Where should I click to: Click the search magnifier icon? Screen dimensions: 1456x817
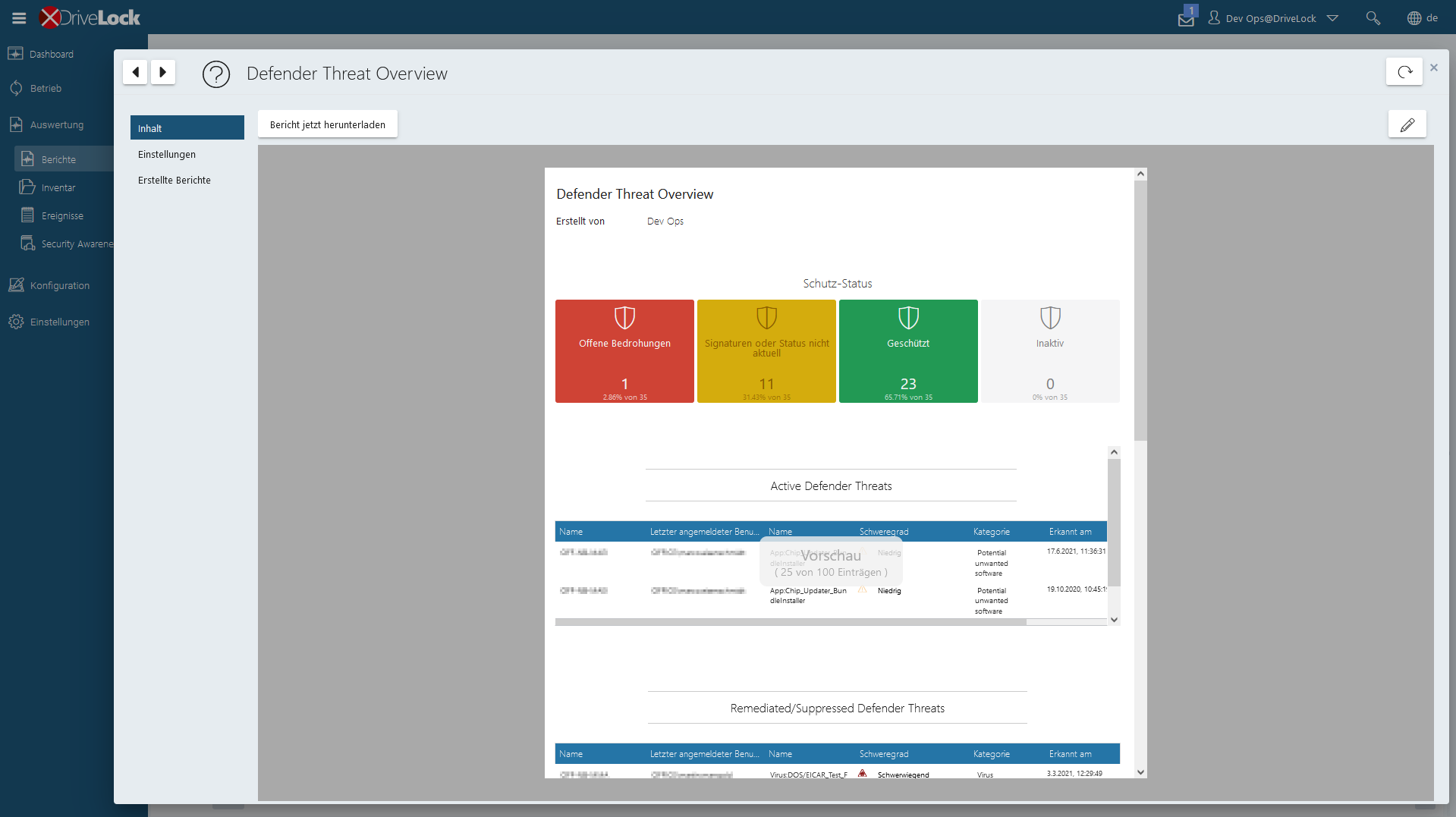click(x=1373, y=17)
